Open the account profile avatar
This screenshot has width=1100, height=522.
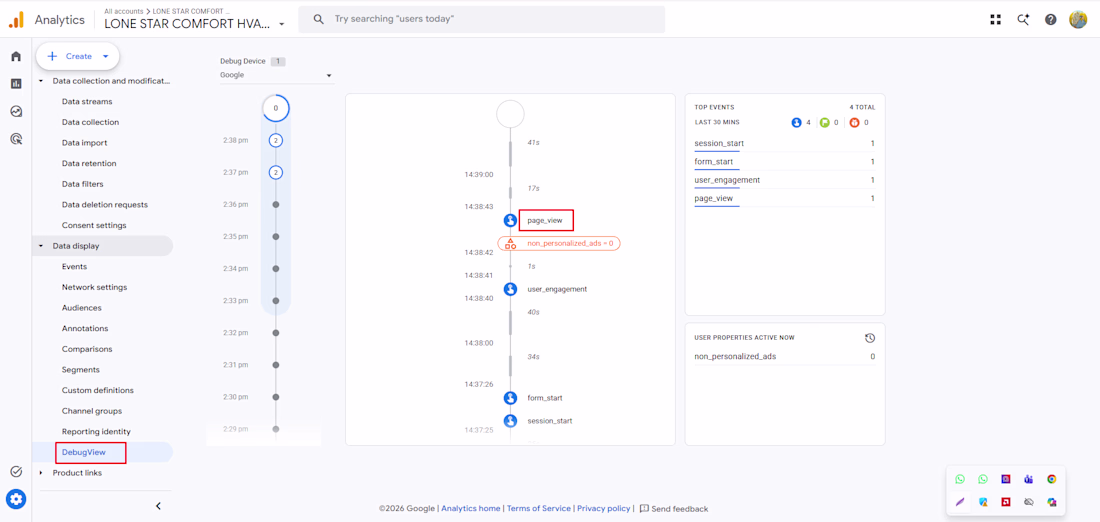(1078, 20)
